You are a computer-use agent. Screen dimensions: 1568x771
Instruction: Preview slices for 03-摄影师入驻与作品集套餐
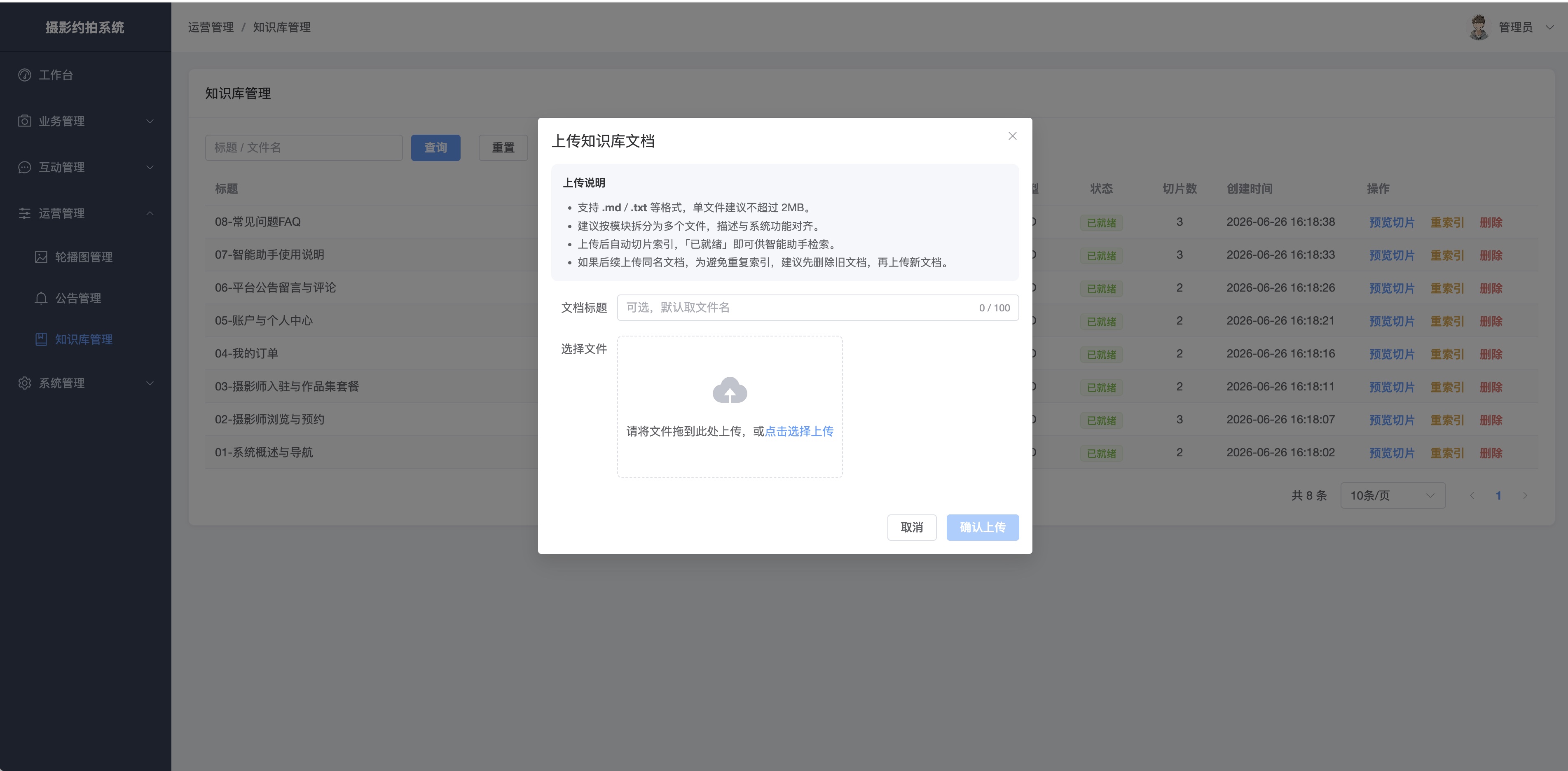(1392, 387)
